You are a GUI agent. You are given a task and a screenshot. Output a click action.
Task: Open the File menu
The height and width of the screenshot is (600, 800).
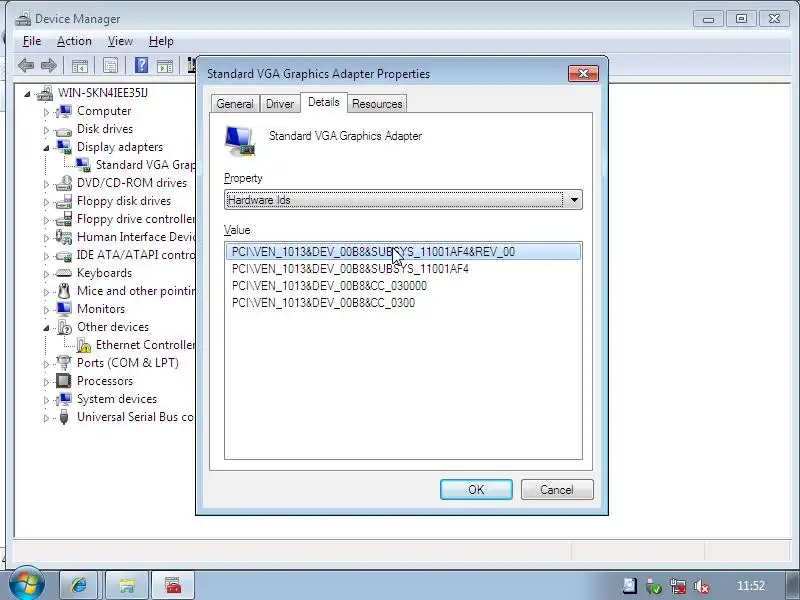tap(32, 41)
